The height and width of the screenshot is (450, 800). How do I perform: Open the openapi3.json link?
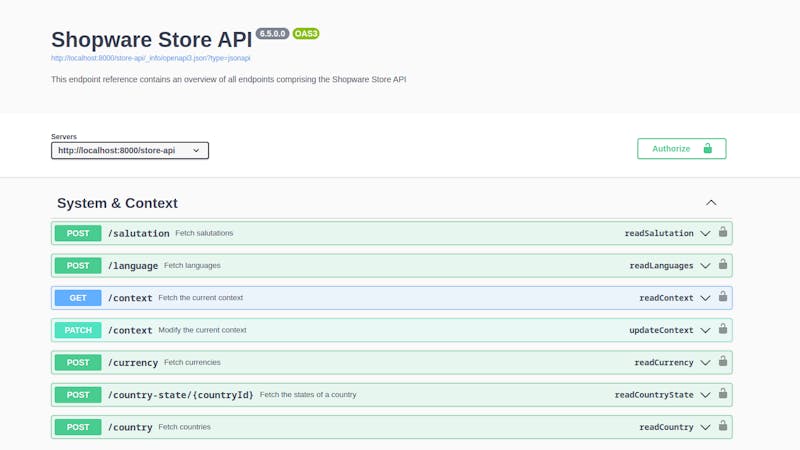pyautogui.click(x=151, y=58)
